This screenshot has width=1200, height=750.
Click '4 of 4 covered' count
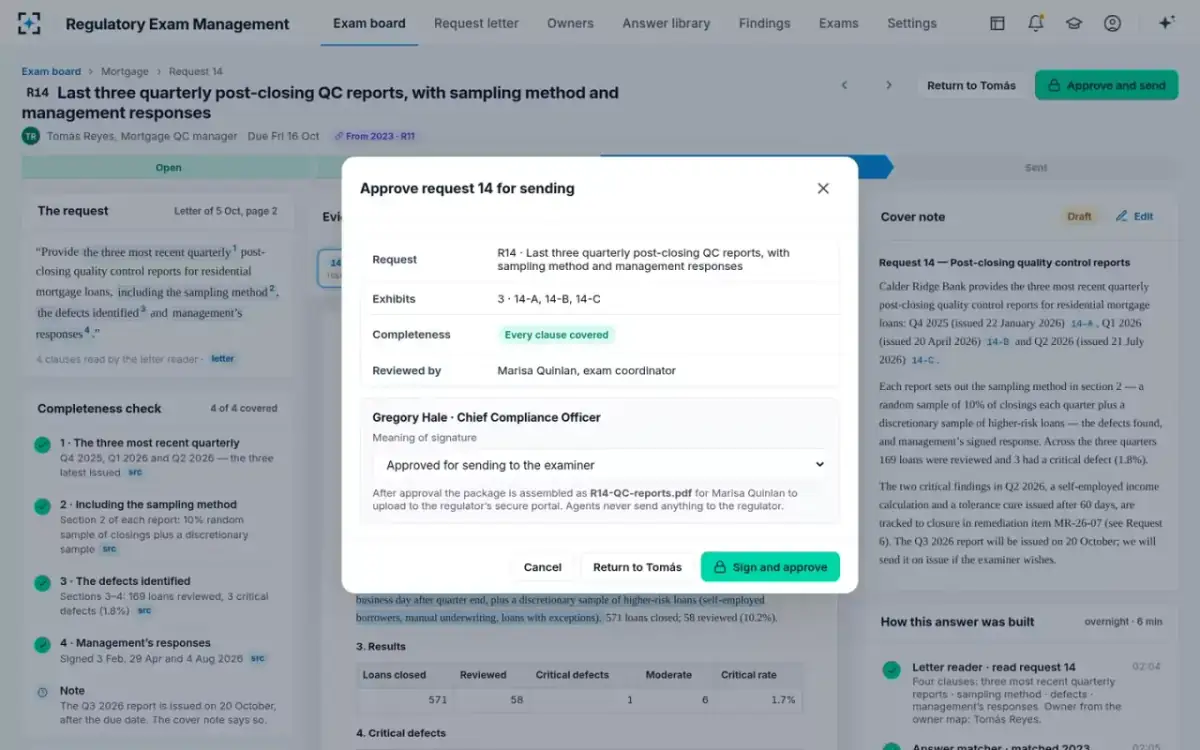point(243,408)
